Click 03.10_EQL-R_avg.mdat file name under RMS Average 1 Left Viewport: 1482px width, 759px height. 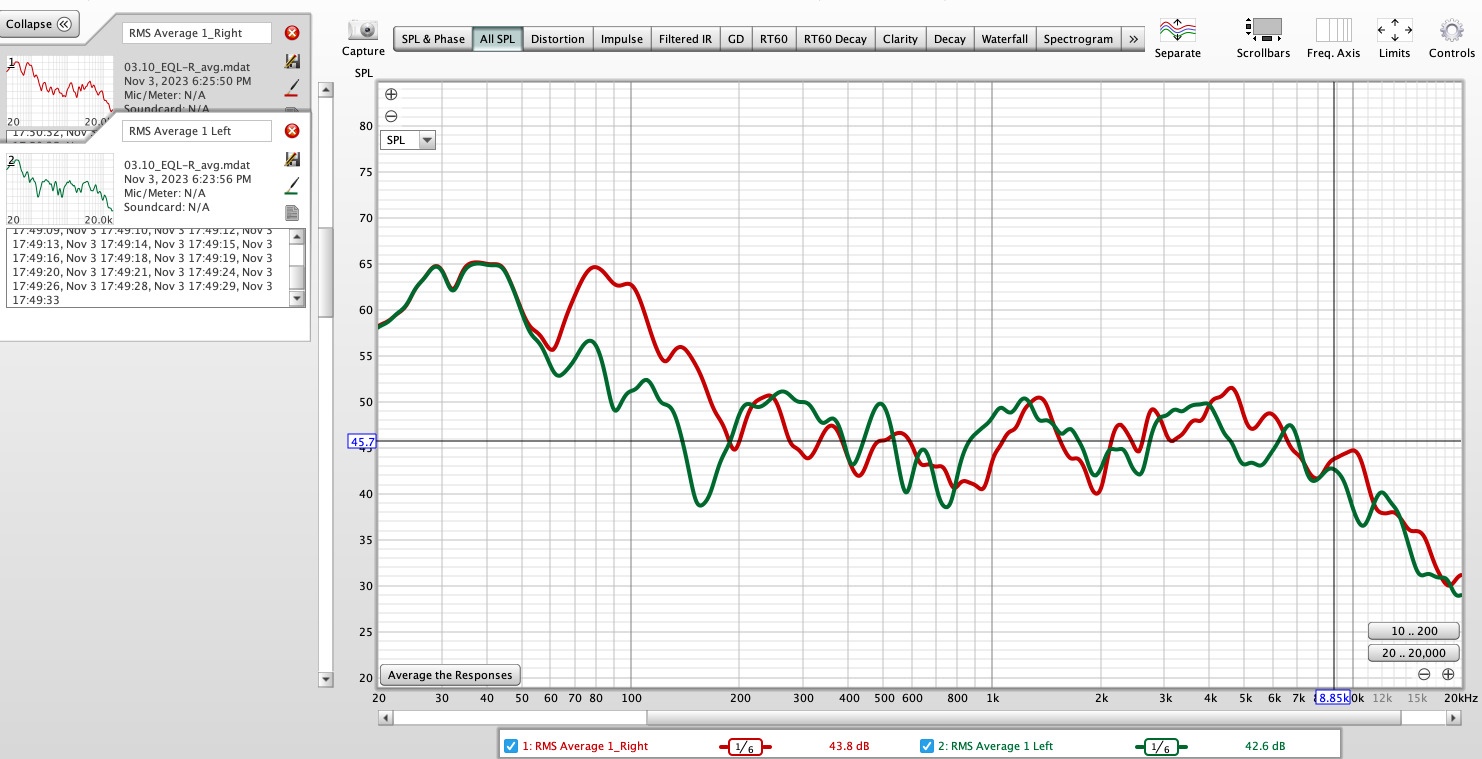tap(187, 165)
